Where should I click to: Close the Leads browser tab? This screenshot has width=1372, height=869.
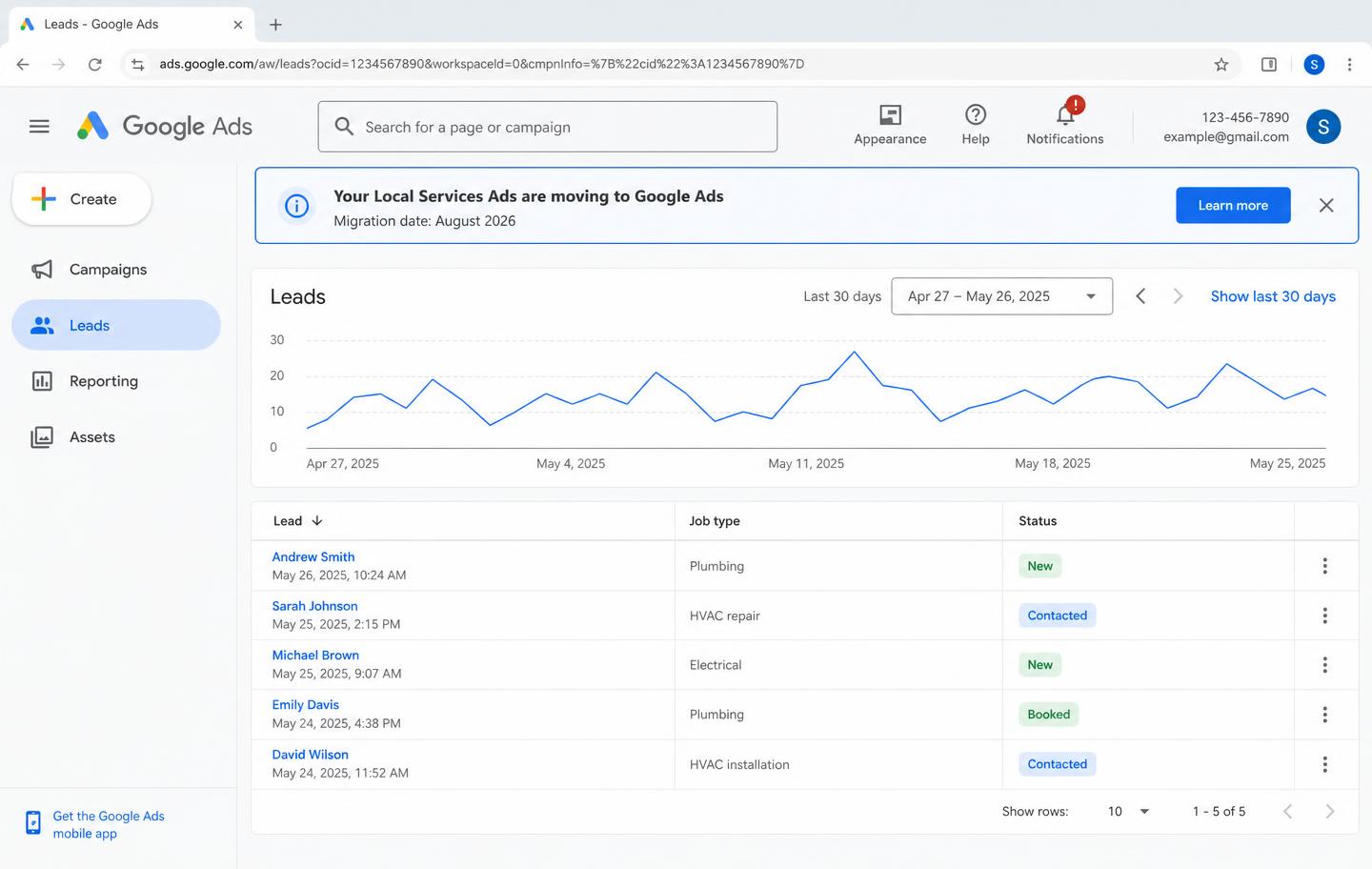click(x=238, y=25)
